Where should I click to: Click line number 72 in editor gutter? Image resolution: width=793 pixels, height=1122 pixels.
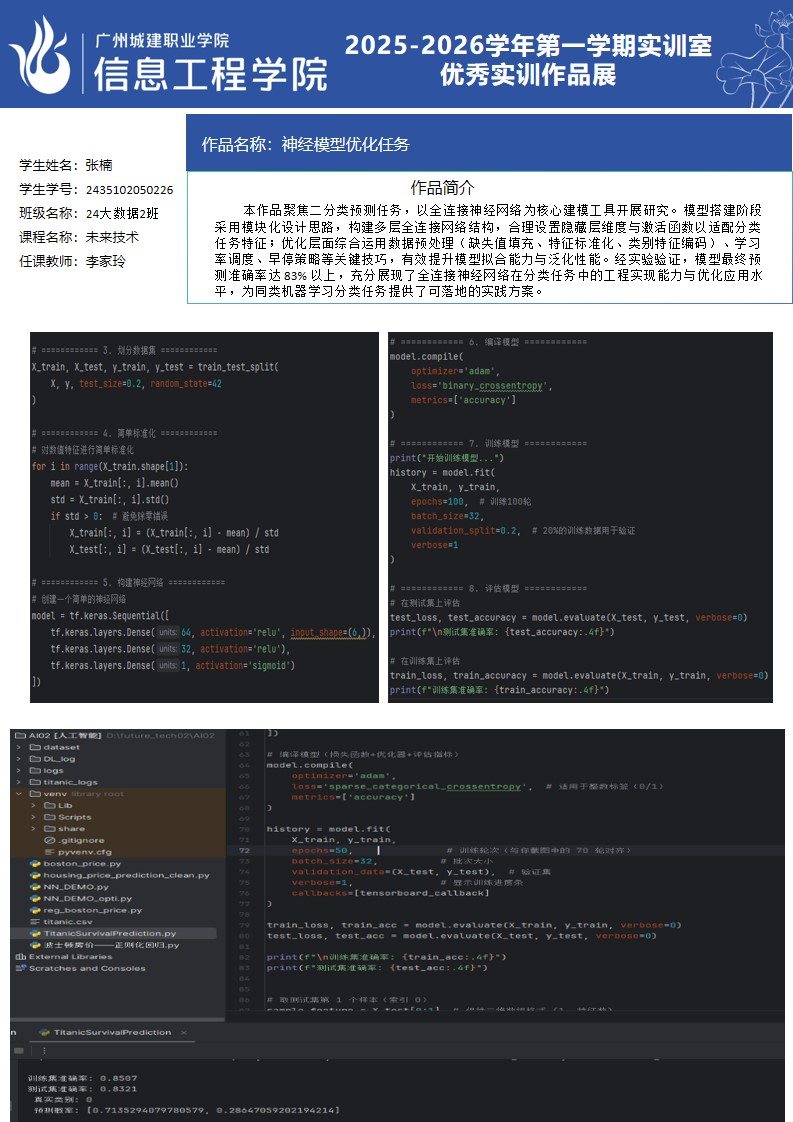244,851
